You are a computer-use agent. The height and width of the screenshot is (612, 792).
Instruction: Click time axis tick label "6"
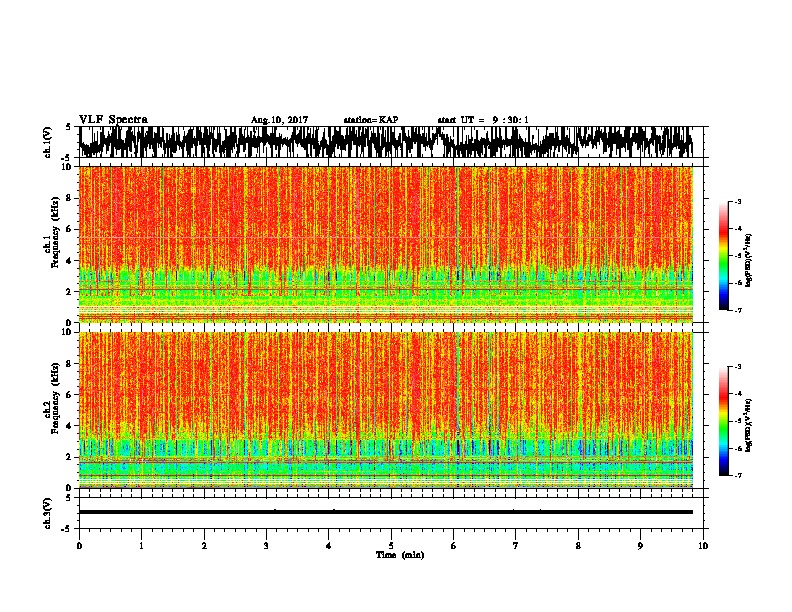tap(454, 546)
